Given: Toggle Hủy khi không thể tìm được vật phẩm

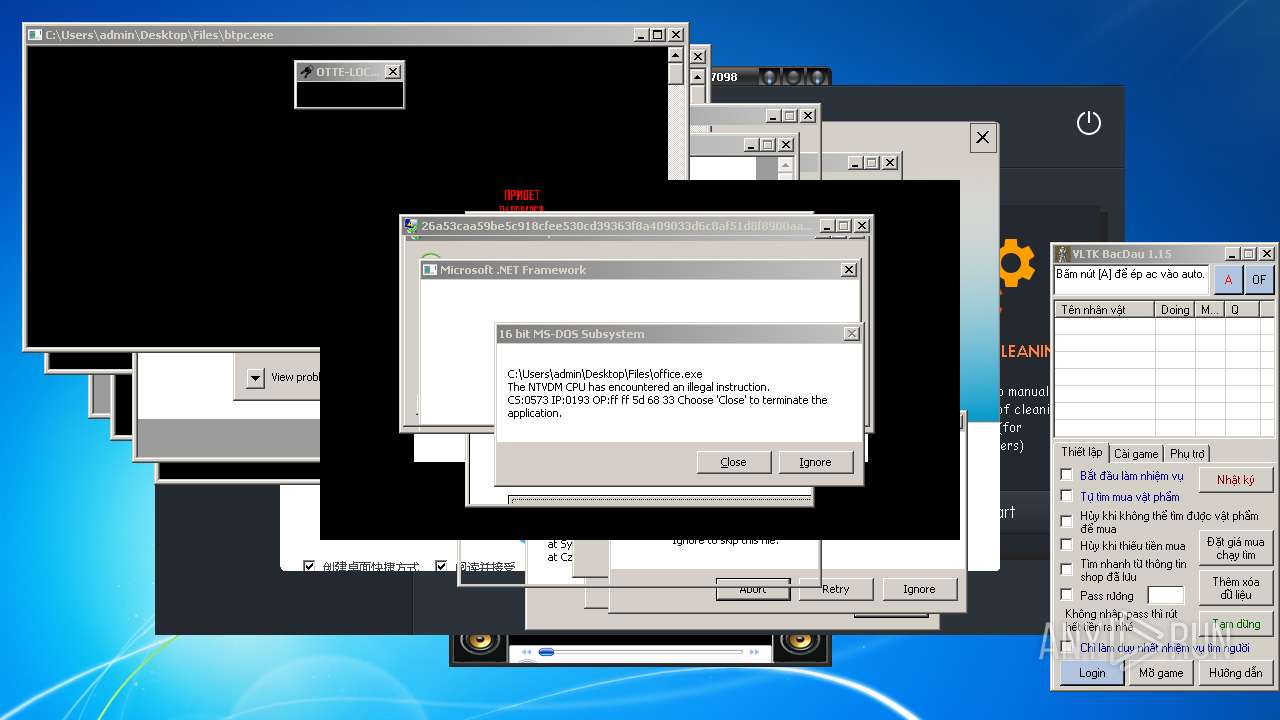Looking at the screenshot, I should [1067, 521].
